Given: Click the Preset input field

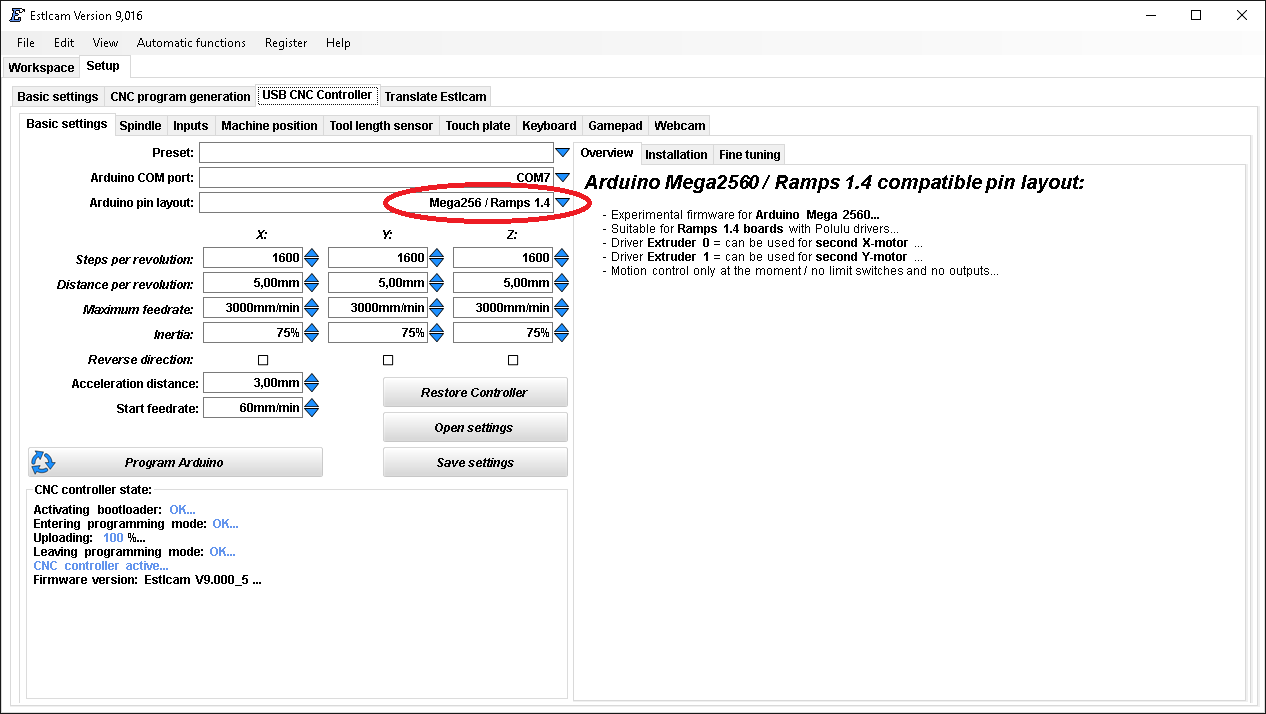Looking at the screenshot, I should coord(376,153).
